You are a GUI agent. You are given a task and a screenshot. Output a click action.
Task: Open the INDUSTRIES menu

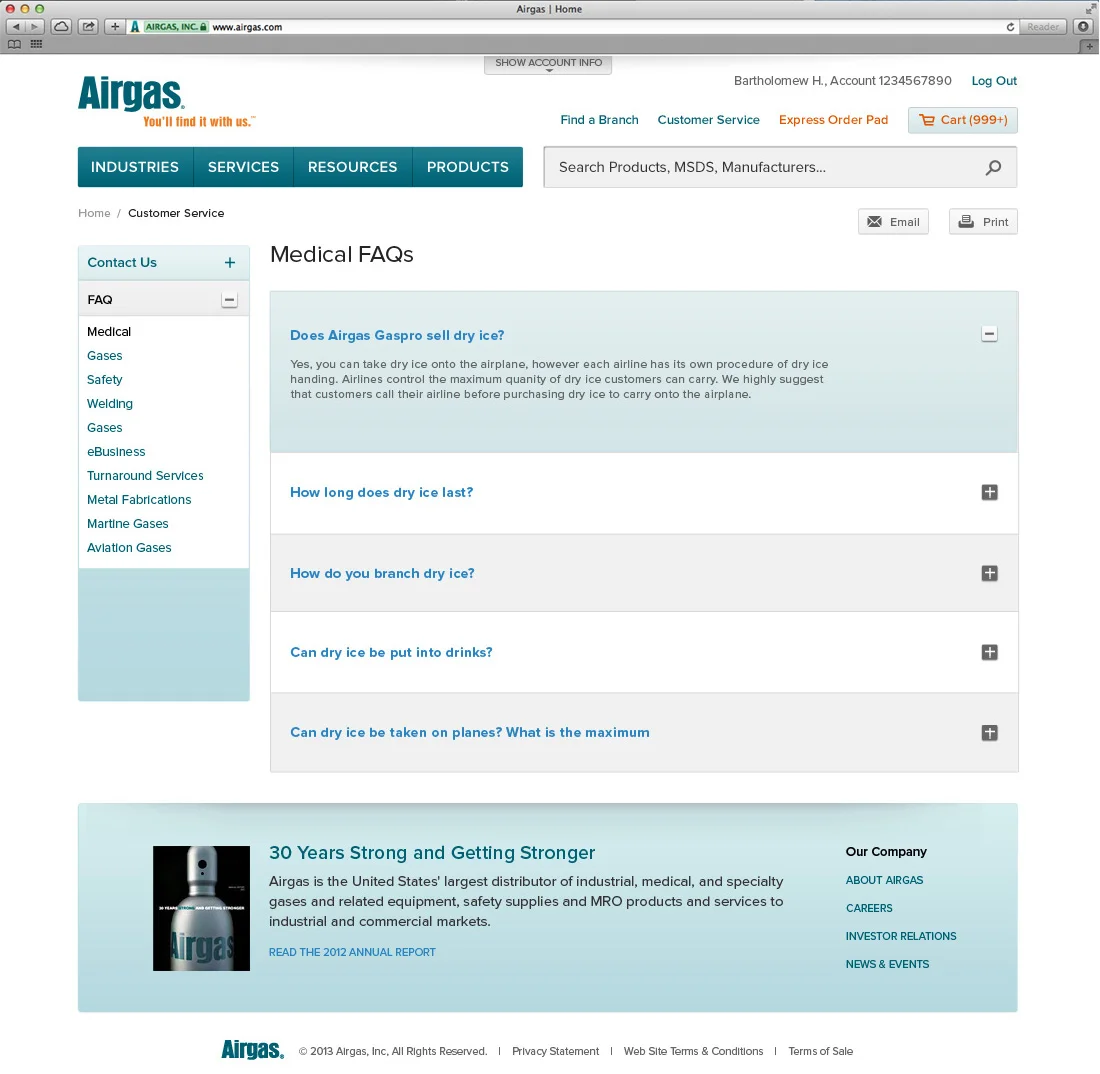[x=135, y=167]
